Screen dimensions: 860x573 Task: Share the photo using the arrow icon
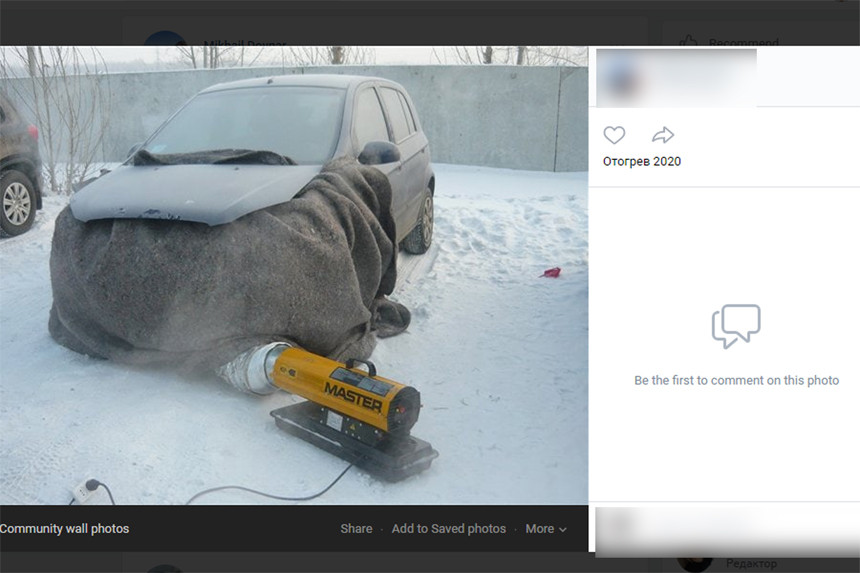tap(663, 135)
